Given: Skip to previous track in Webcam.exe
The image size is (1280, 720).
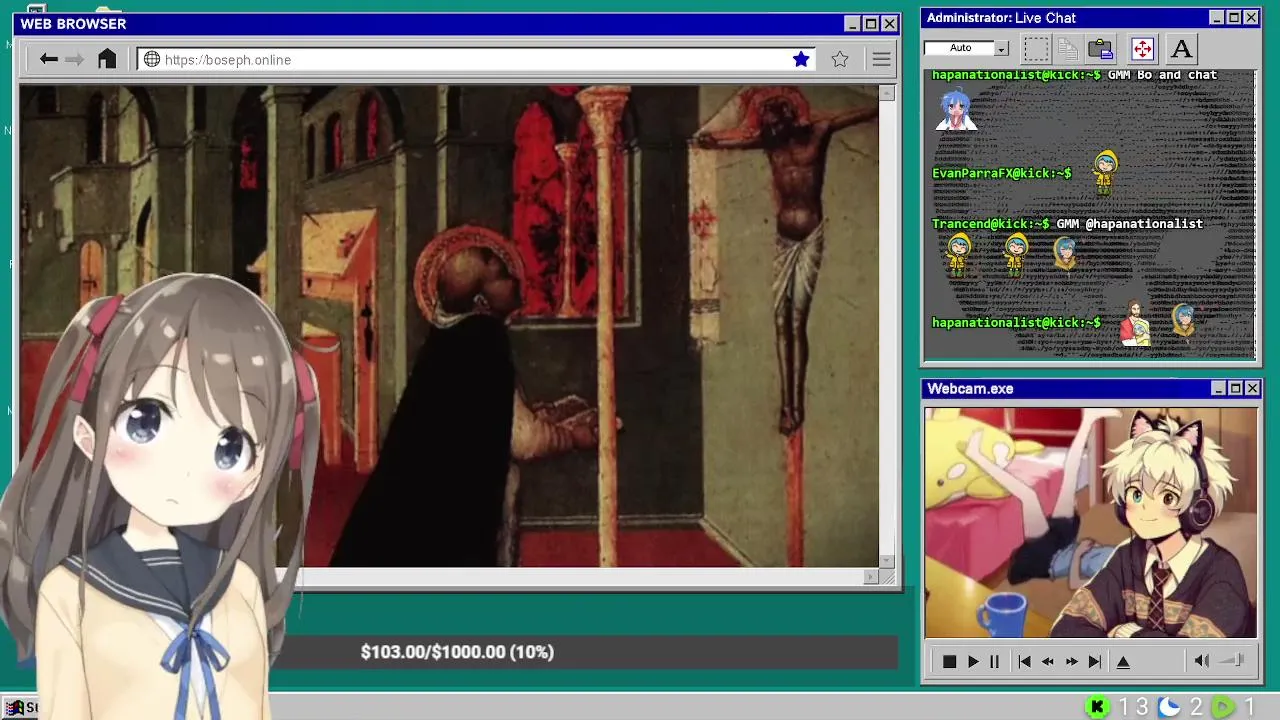Looking at the screenshot, I should pyautogui.click(x=1024, y=661).
